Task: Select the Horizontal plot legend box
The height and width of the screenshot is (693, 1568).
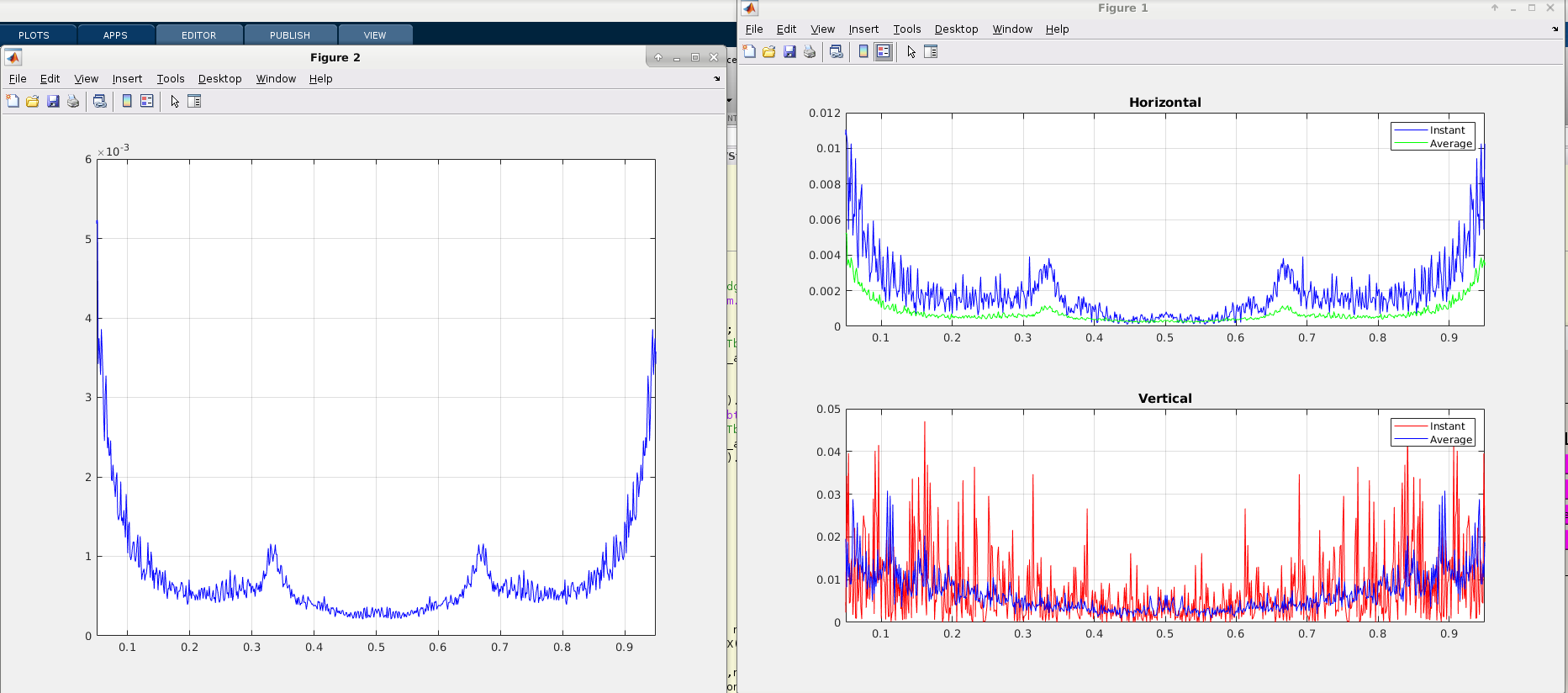Action: [1433, 136]
